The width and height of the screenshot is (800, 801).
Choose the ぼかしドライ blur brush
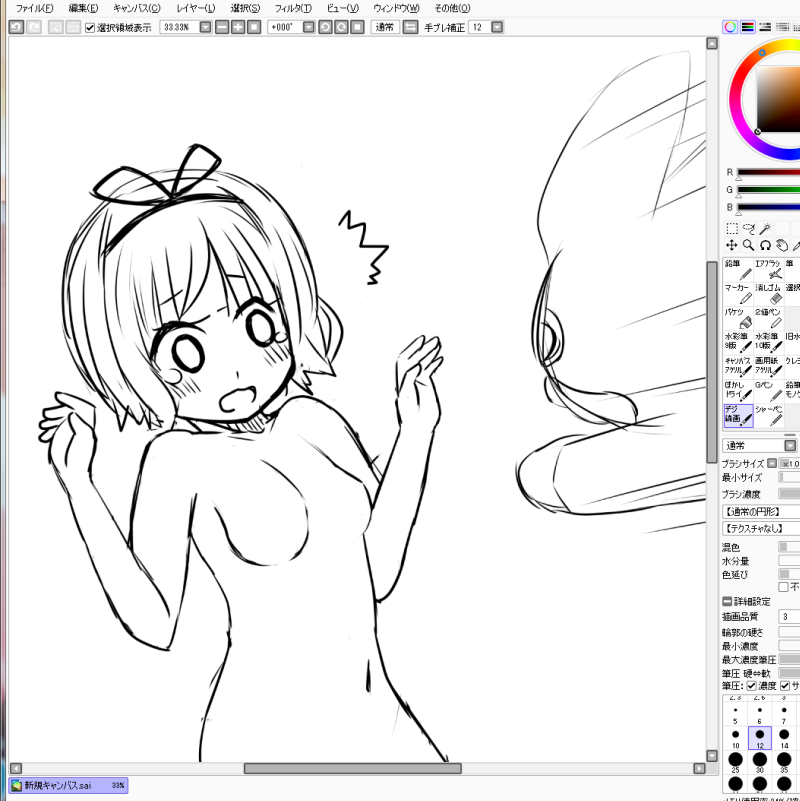click(x=738, y=391)
